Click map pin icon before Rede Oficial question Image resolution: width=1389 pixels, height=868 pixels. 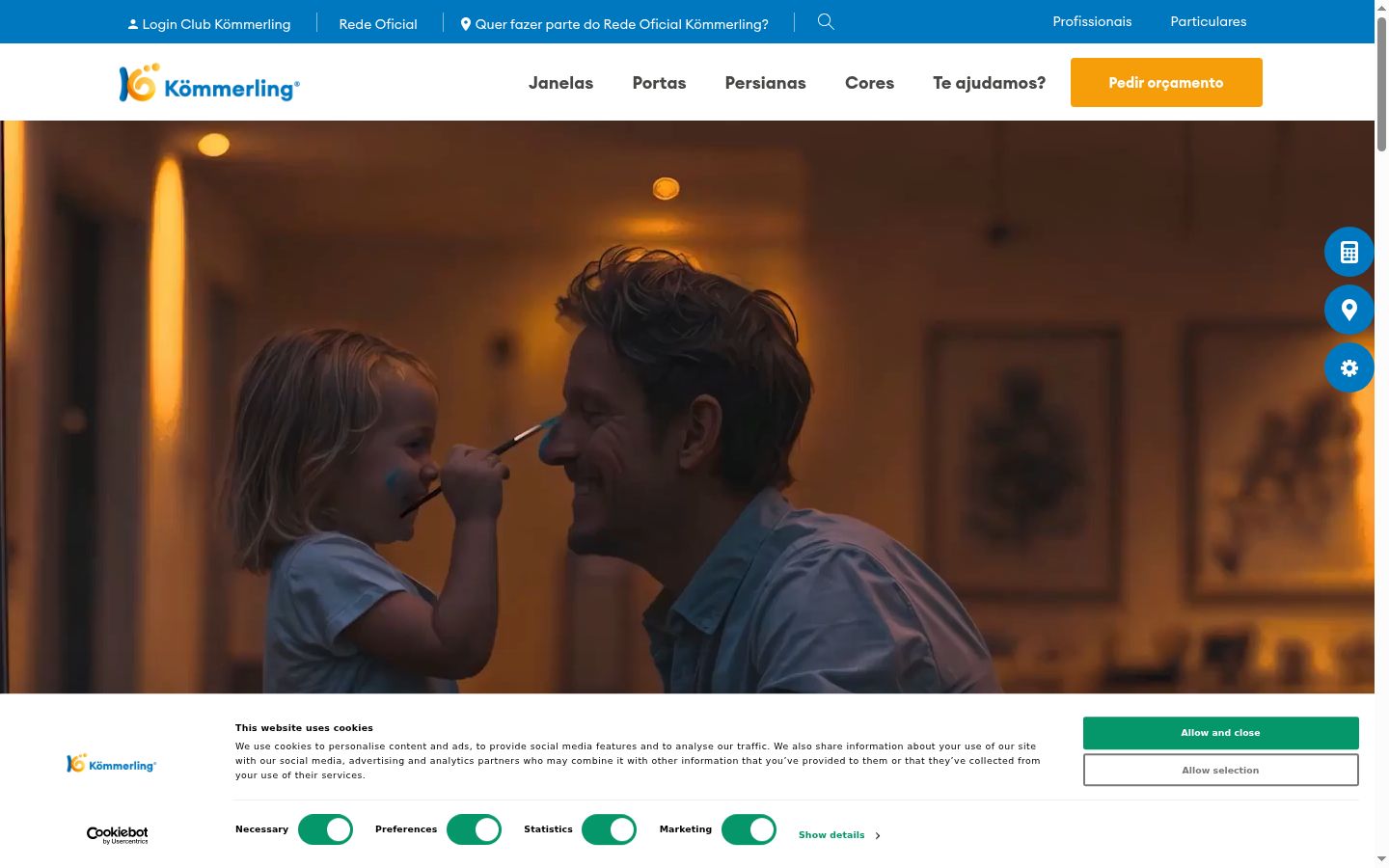pos(466,24)
